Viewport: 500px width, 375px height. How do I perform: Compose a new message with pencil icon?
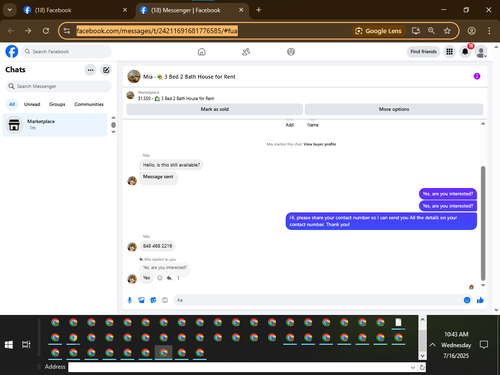[106, 70]
